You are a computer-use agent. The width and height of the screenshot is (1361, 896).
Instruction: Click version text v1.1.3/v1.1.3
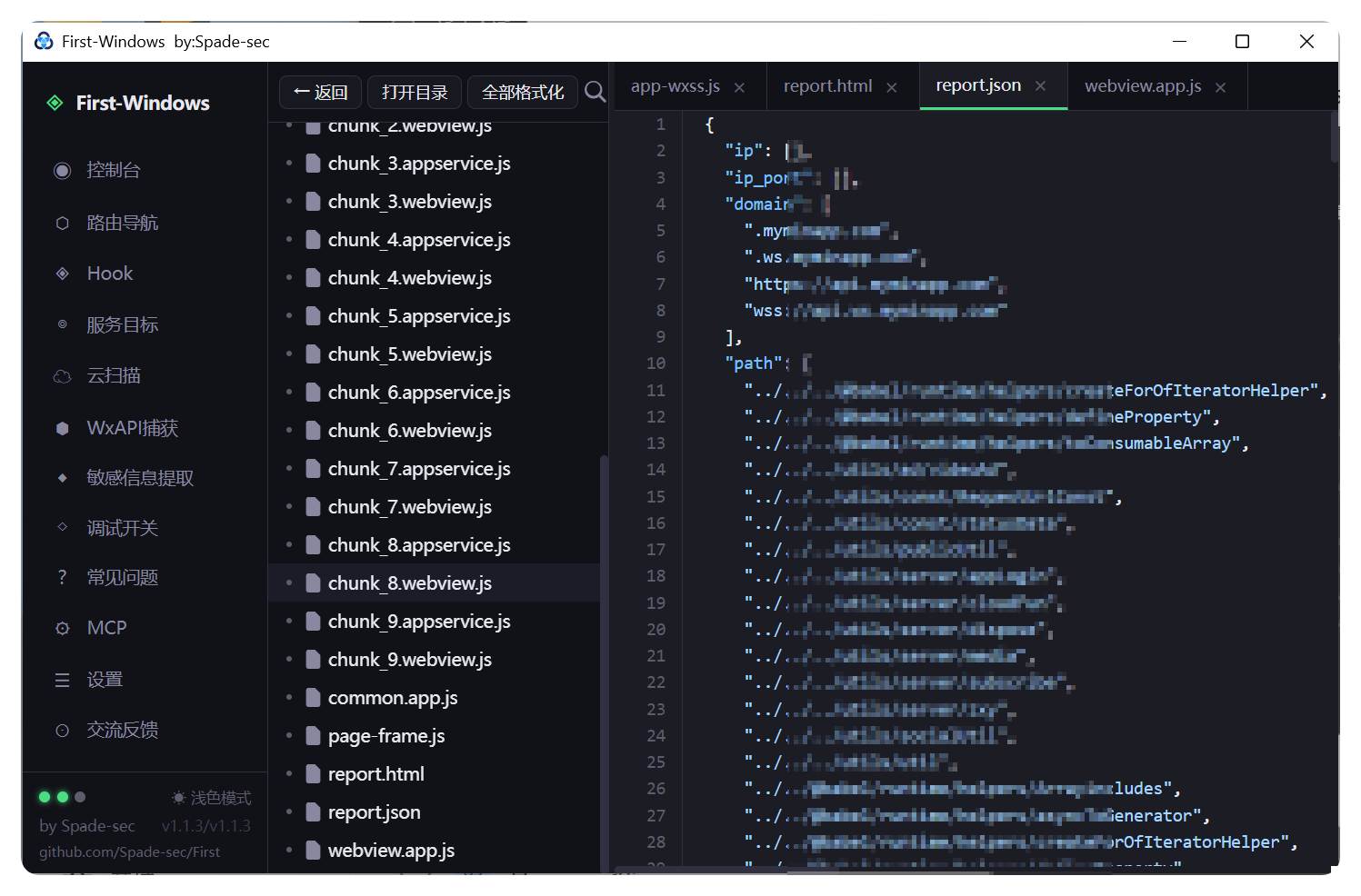[x=206, y=826]
